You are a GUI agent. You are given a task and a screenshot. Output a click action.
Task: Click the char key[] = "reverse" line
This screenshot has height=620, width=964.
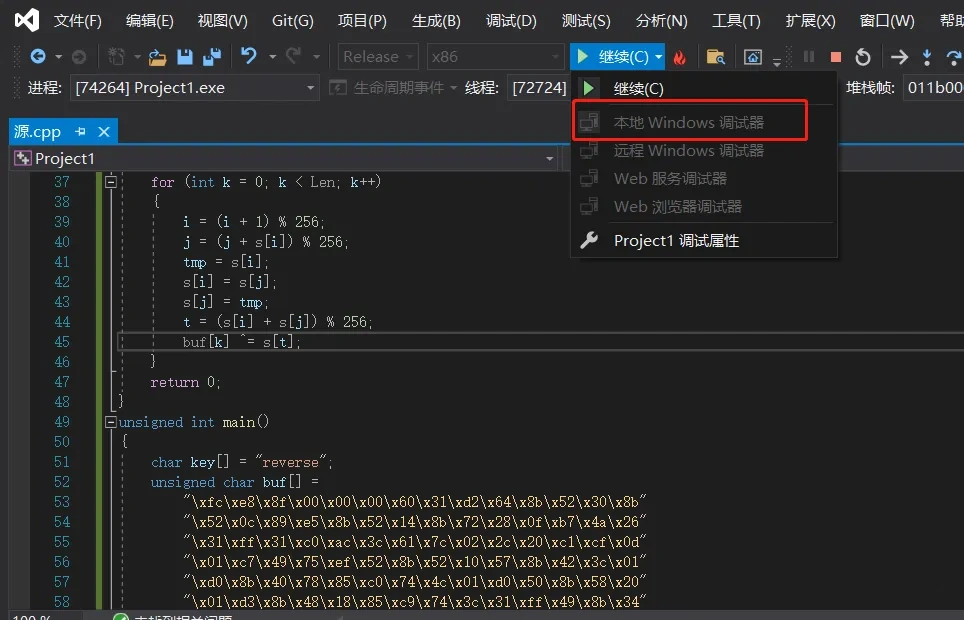tap(242, 462)
